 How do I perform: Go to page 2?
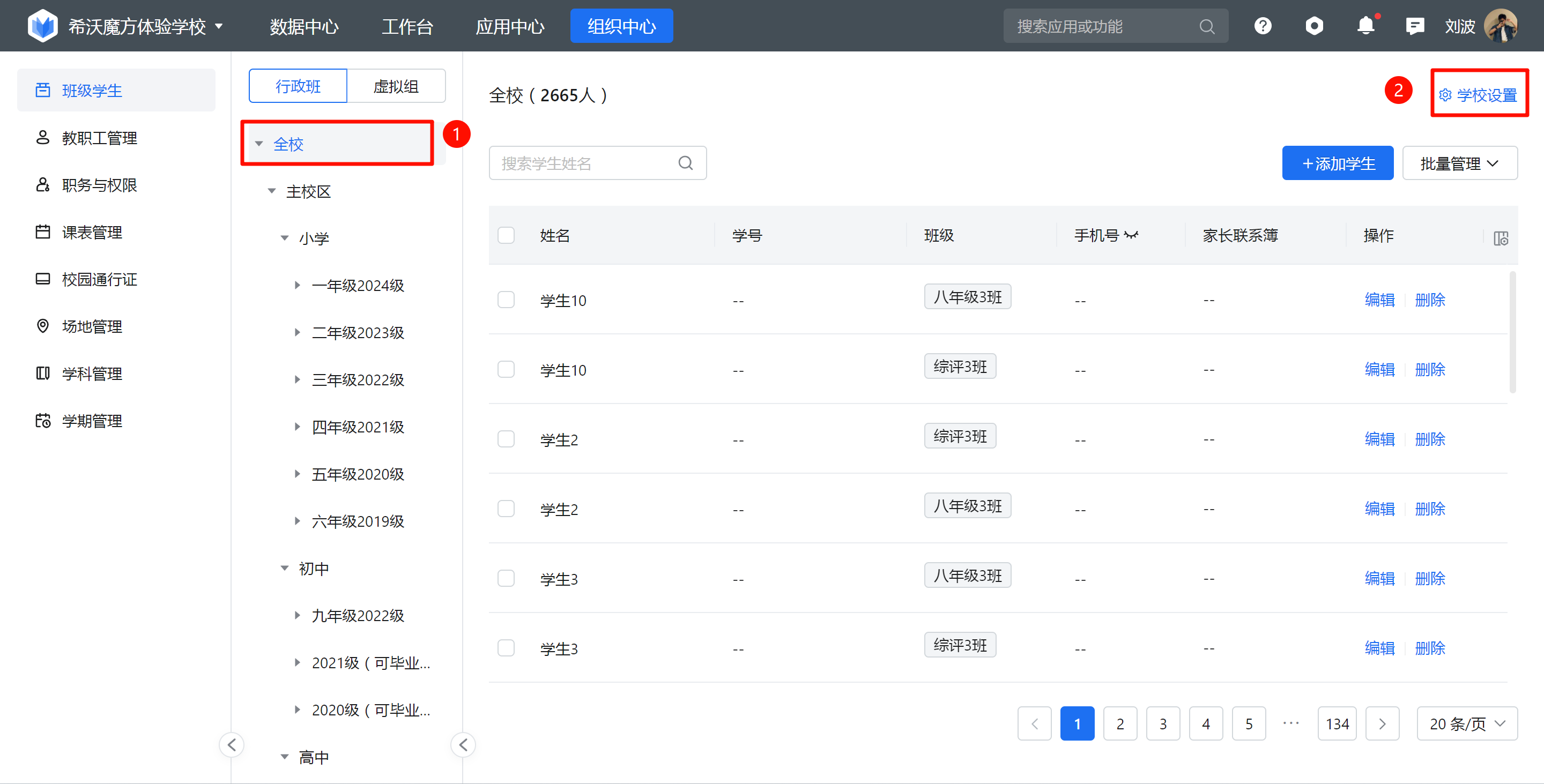pyautogui.click(x=1119, y=723)
